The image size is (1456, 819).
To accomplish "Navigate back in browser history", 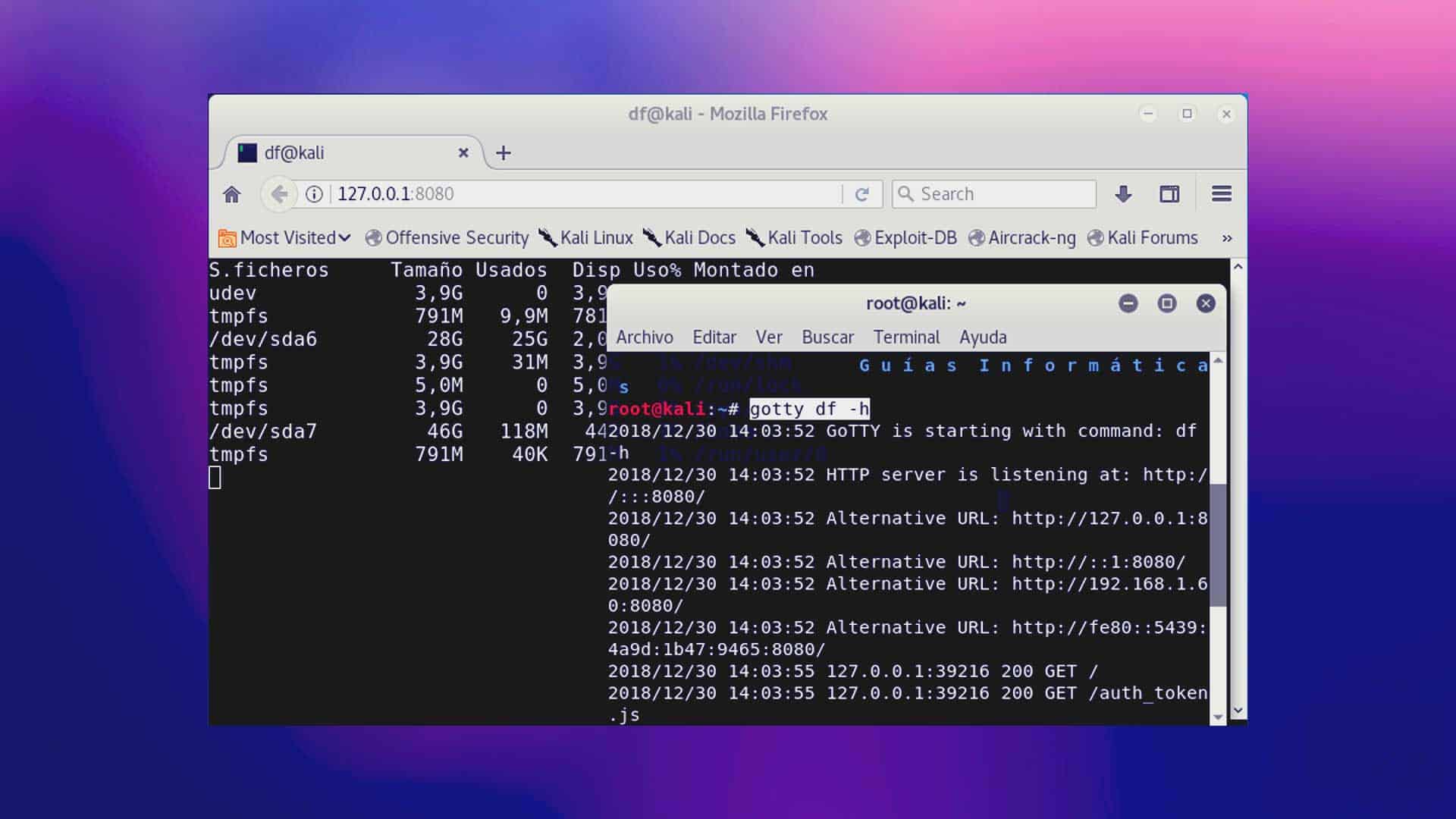I will pyautogui.click(x=279, y=194).
